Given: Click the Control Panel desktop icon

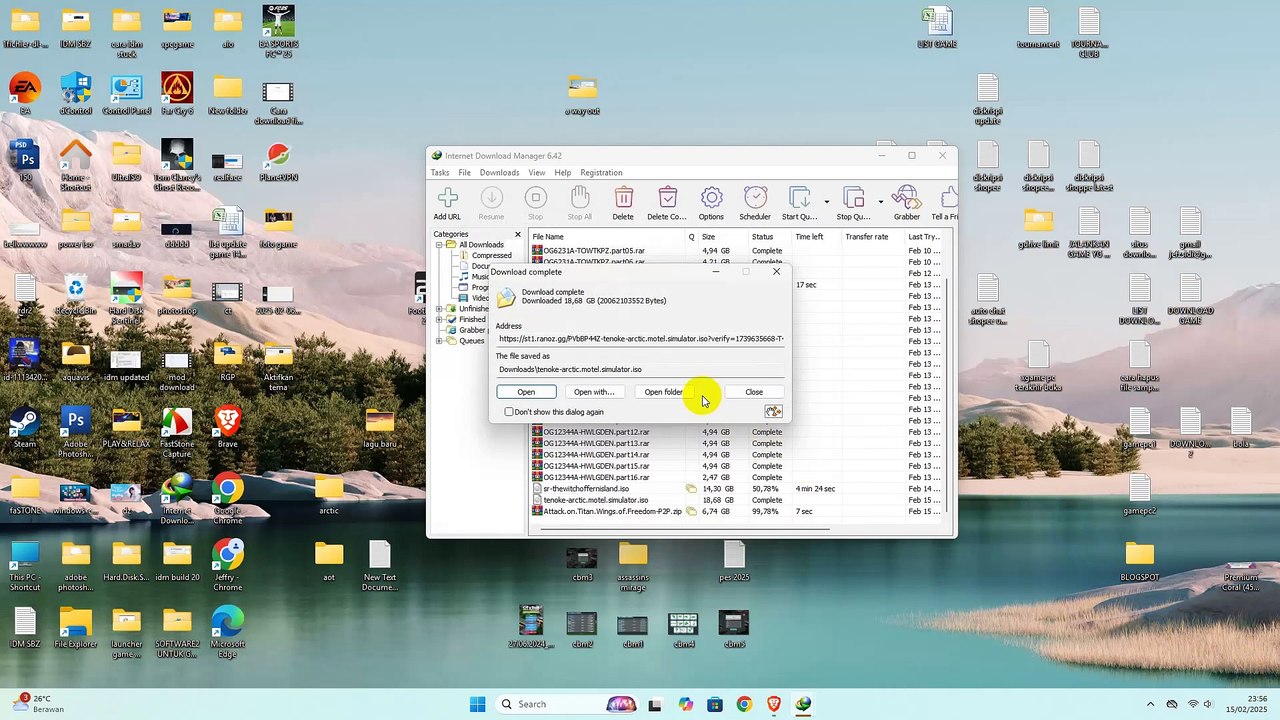Looking at the screenshot, I should [x=126, y=88].
